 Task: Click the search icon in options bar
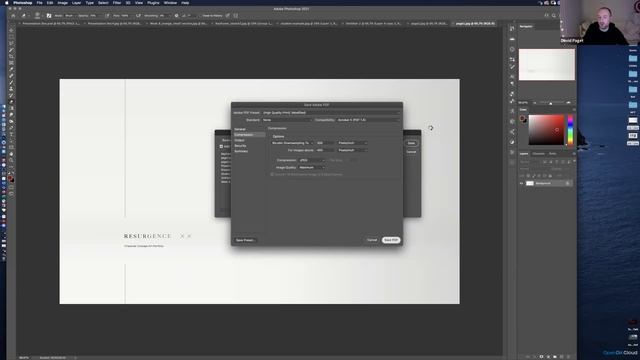click(x=554, y=16)
